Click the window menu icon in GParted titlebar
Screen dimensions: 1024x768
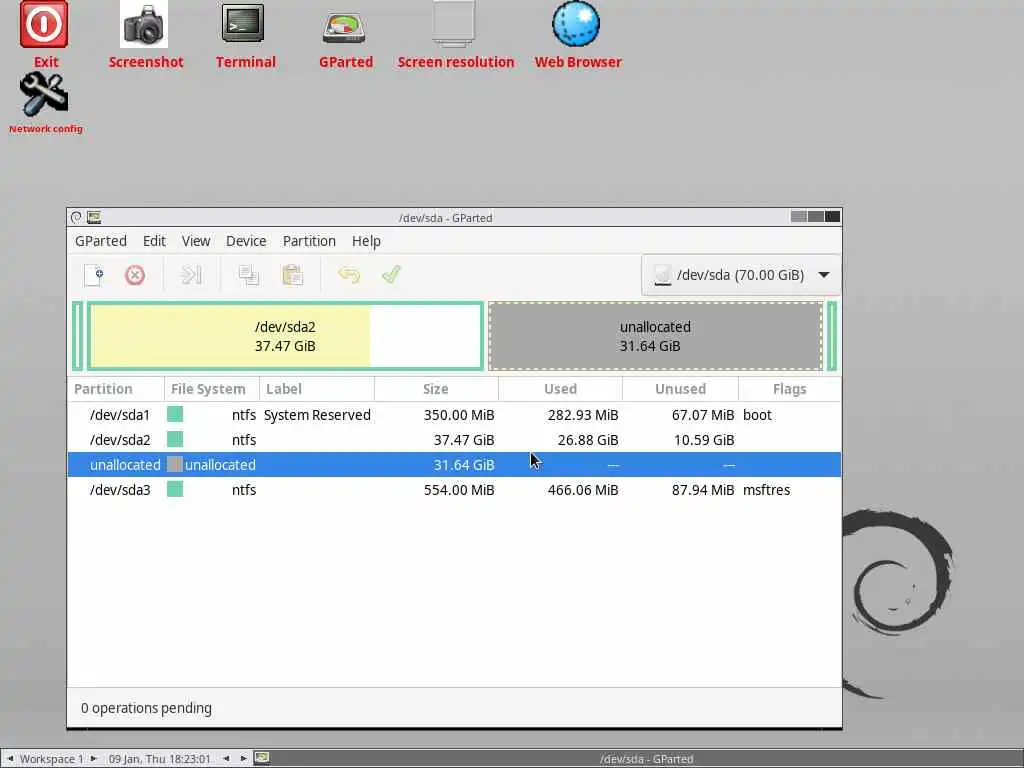76,217
